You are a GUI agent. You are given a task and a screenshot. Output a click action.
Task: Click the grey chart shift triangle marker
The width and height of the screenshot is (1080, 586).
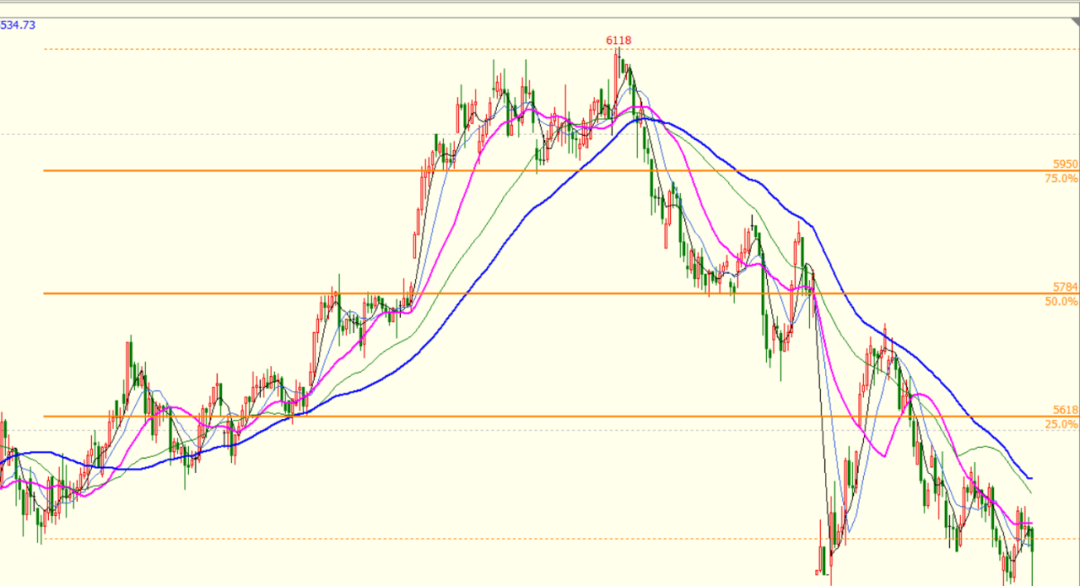[x=1075, y=23]
